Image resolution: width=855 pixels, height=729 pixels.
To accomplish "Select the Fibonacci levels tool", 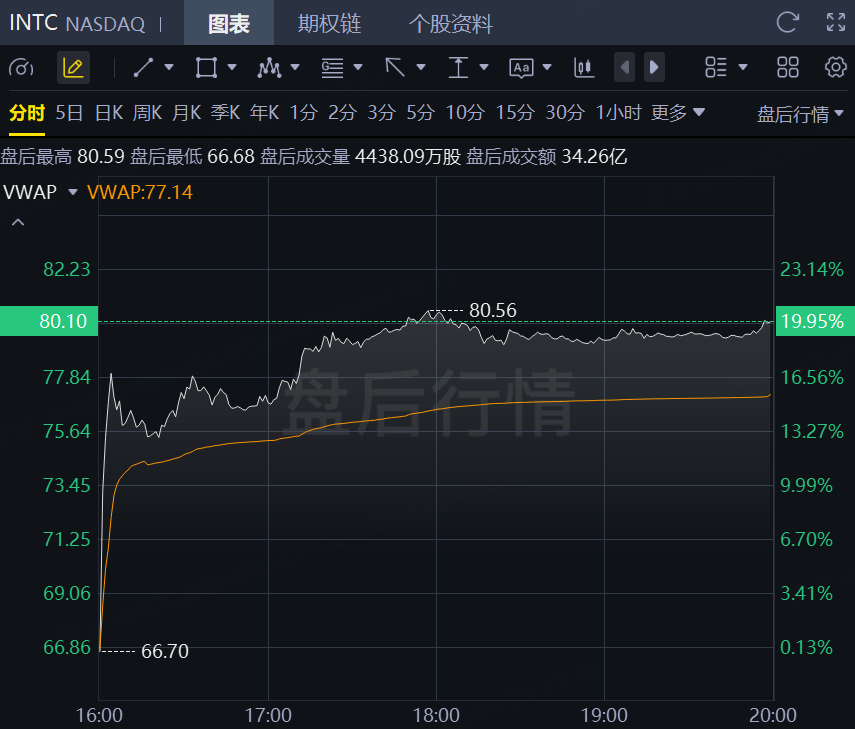I will pos(332,68).
